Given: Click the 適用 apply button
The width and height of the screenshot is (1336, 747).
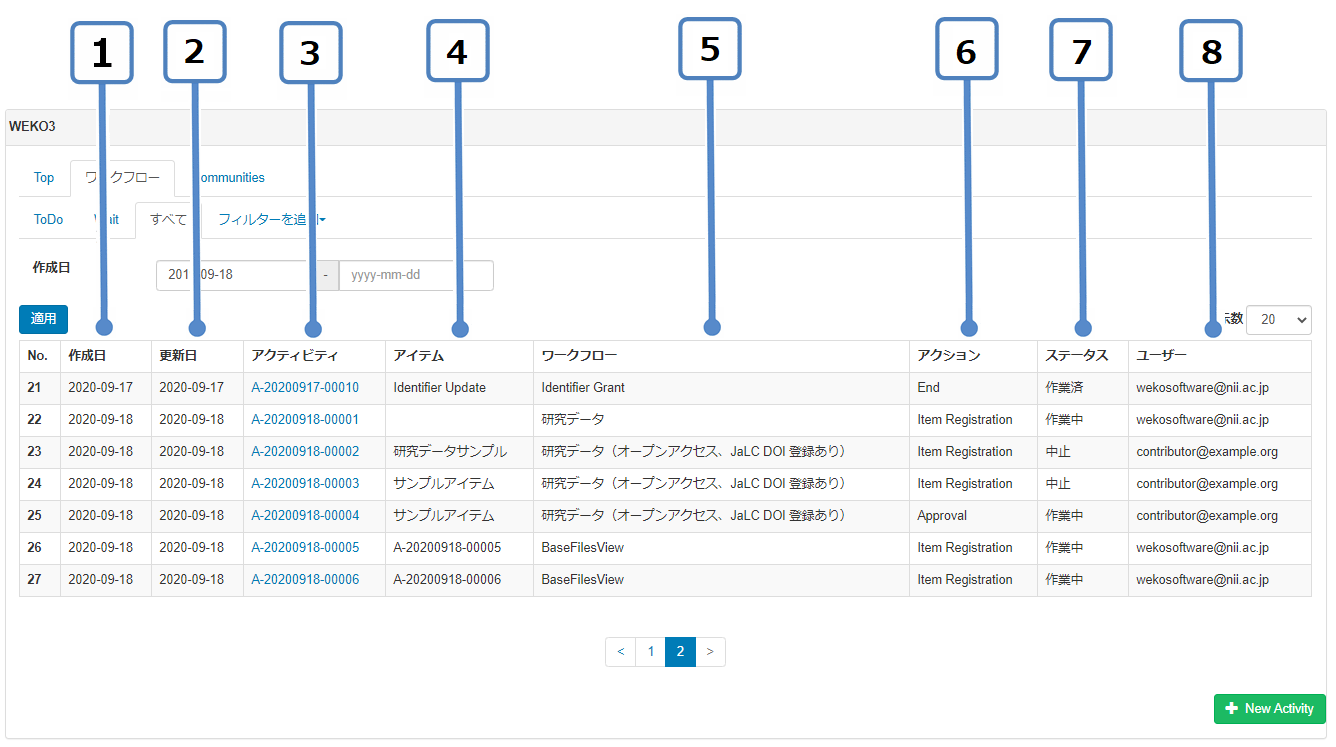Looking at the screenshot, I should 43,319.
